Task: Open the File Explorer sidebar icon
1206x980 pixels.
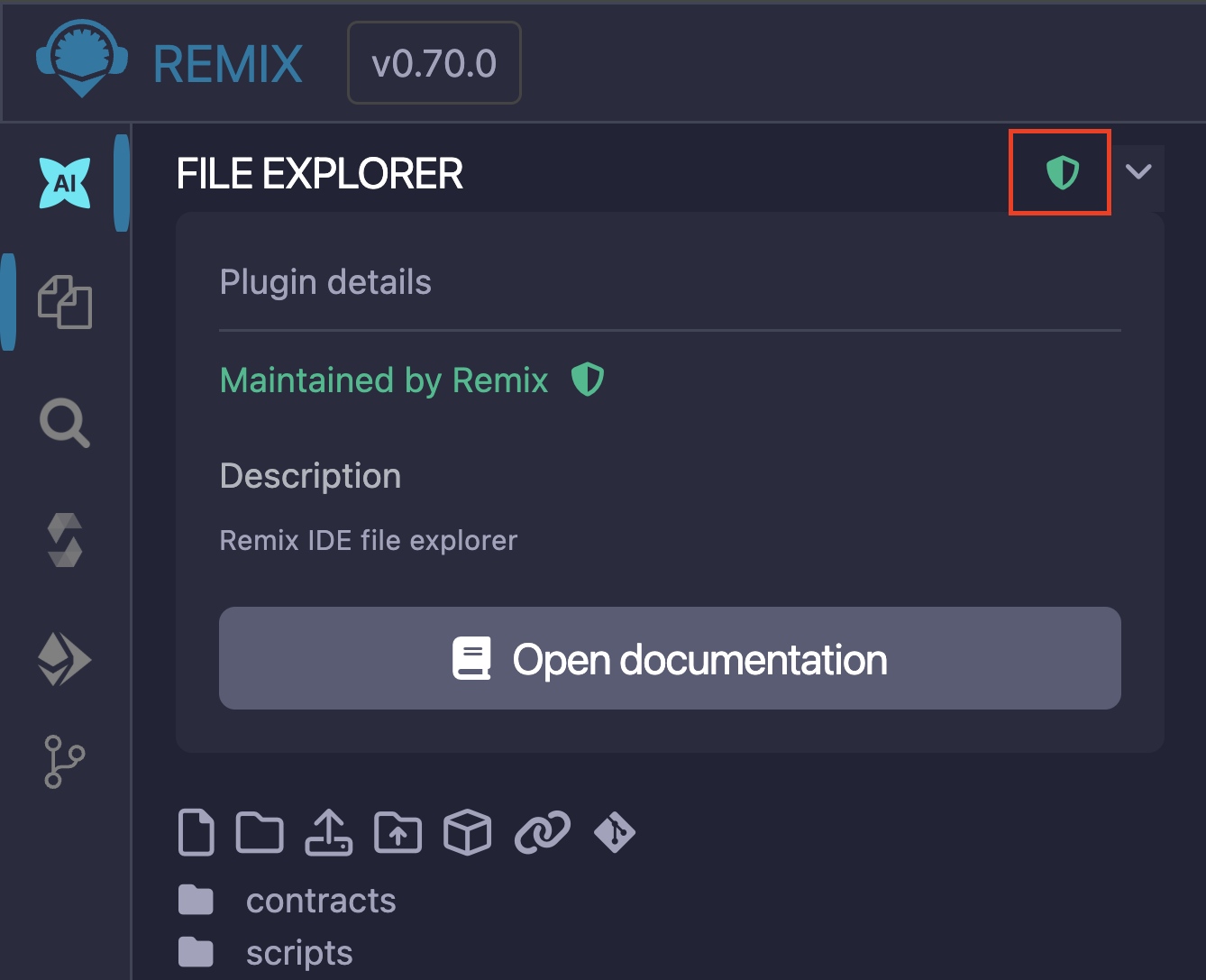Action: (x=65, y=302)
